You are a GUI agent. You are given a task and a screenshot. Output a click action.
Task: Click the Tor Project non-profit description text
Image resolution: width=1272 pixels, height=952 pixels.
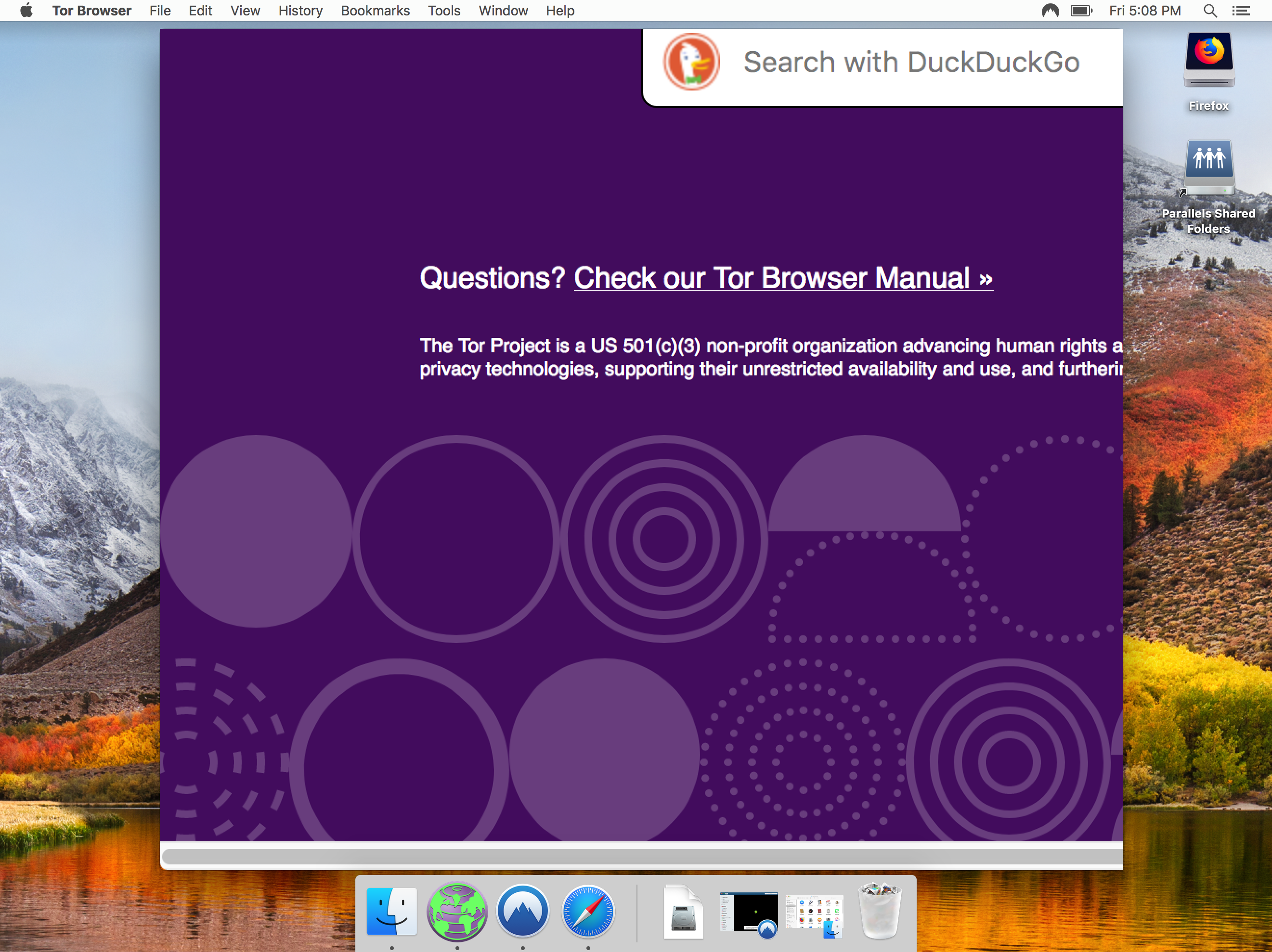(771, 357)
